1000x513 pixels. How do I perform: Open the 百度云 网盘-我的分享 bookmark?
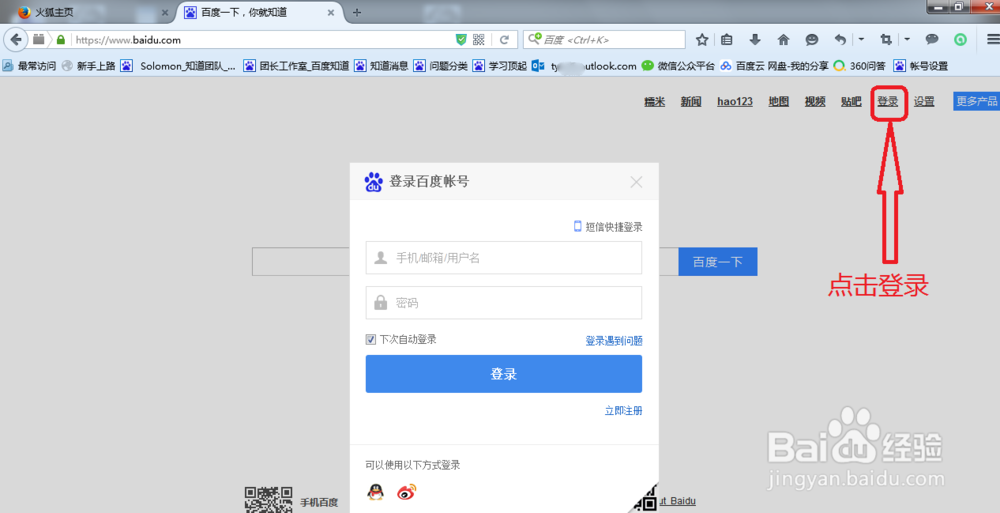click(774, 66)
